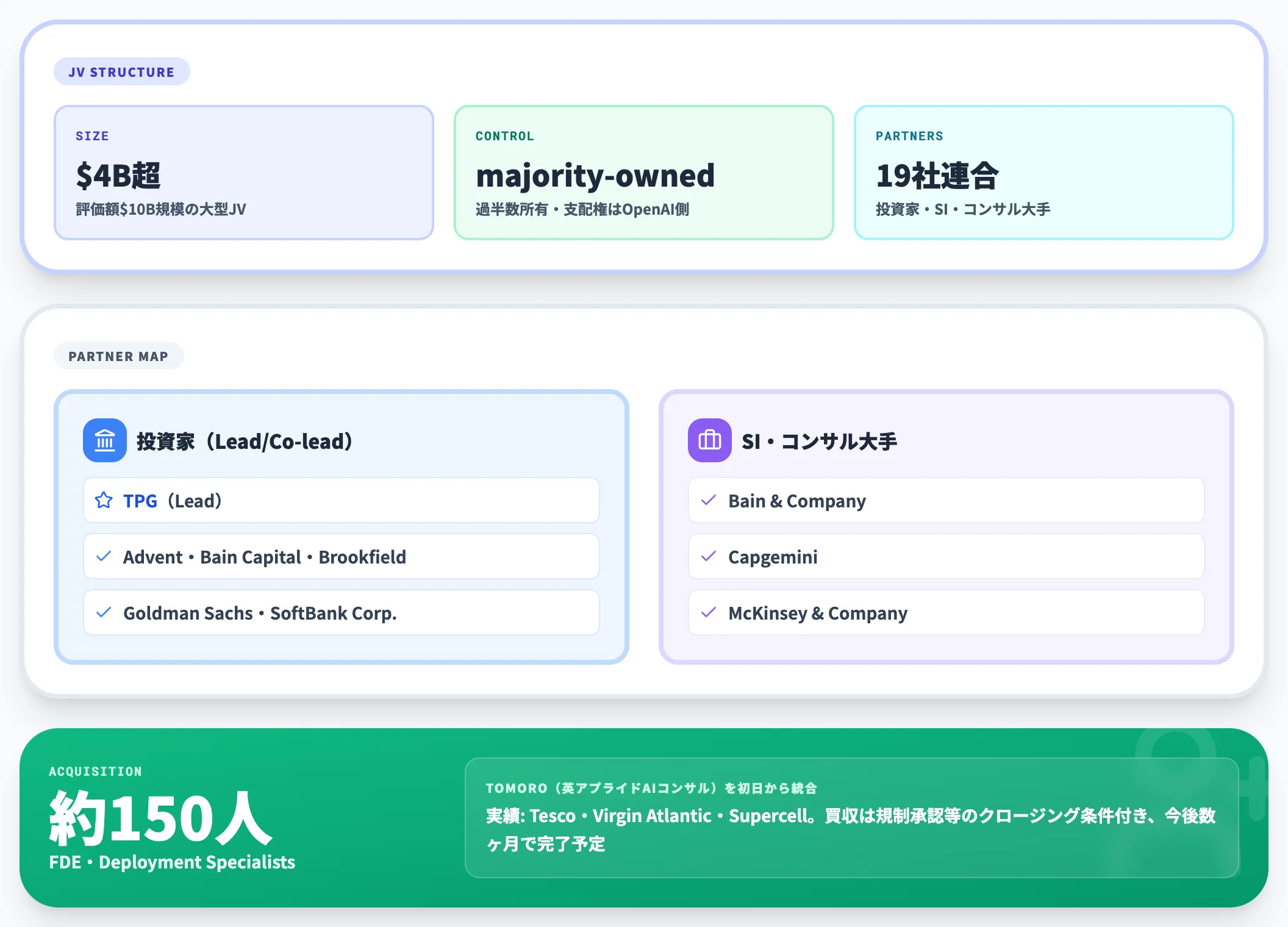Open the SIZE $4B超 card
The height and width of the screenshot is (927, 1288).
tap(244, 173)
